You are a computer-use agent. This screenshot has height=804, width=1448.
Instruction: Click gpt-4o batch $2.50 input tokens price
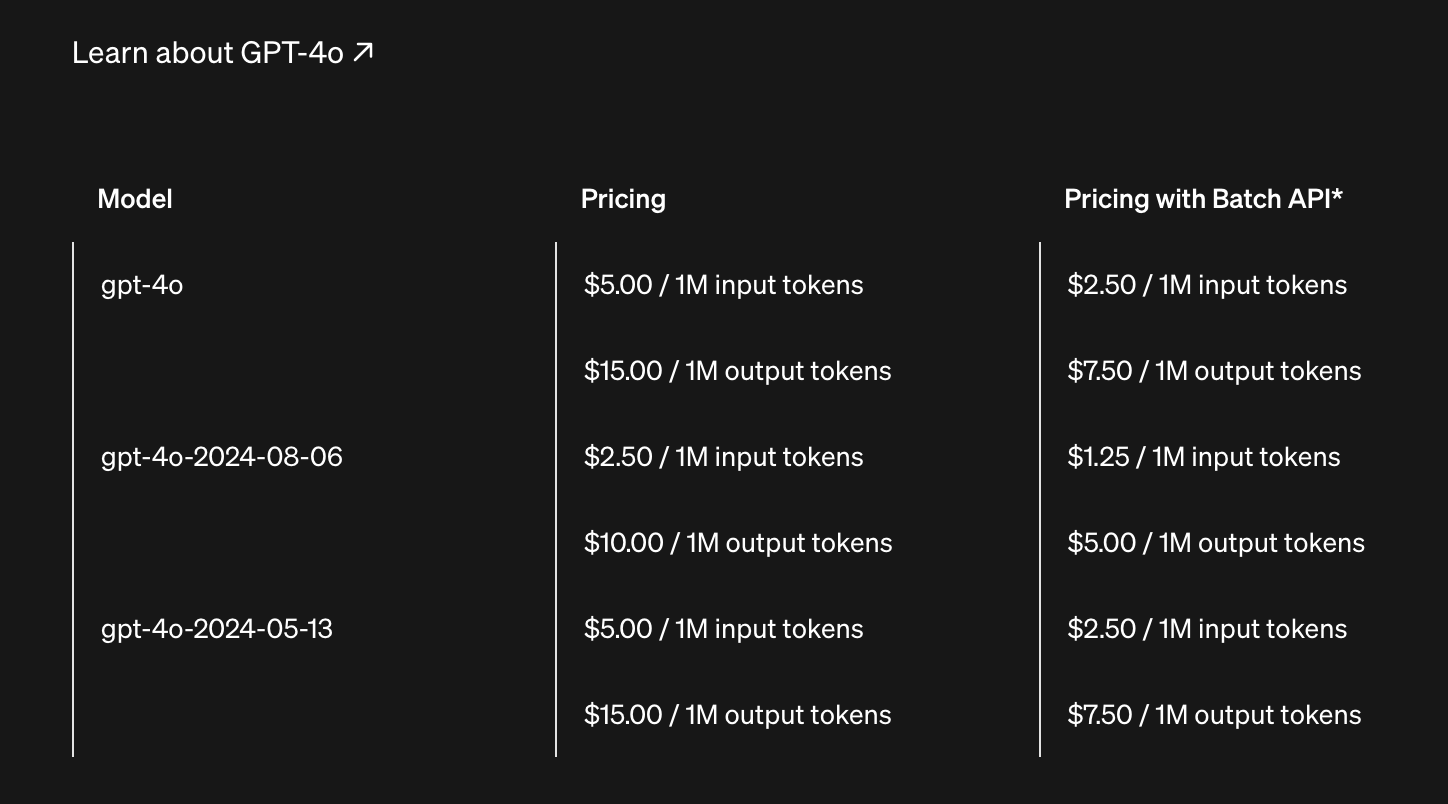coord(1207,285)
